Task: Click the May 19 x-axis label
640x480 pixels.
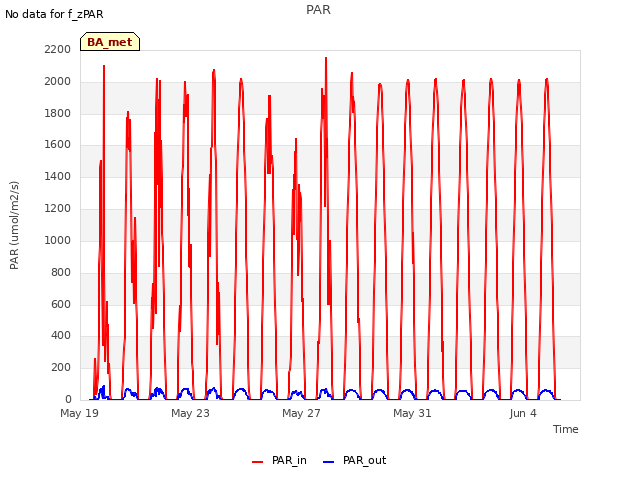Action: tap(80, 413)
